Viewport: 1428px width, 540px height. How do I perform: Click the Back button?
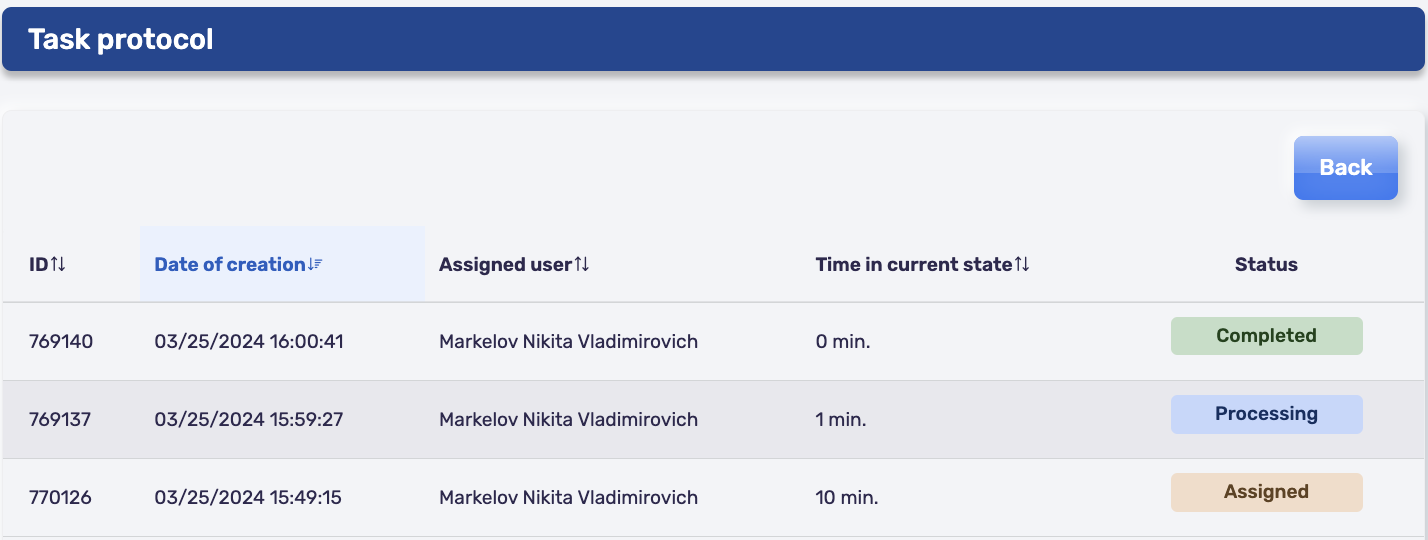(x=1345, y=168)
